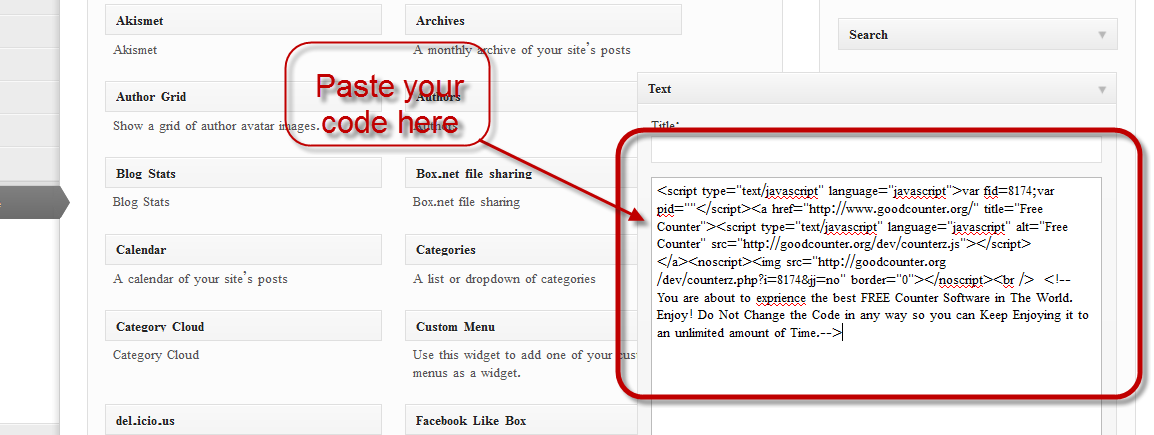
Task: Select the del.icio.us widget
Action: [243, 420]
